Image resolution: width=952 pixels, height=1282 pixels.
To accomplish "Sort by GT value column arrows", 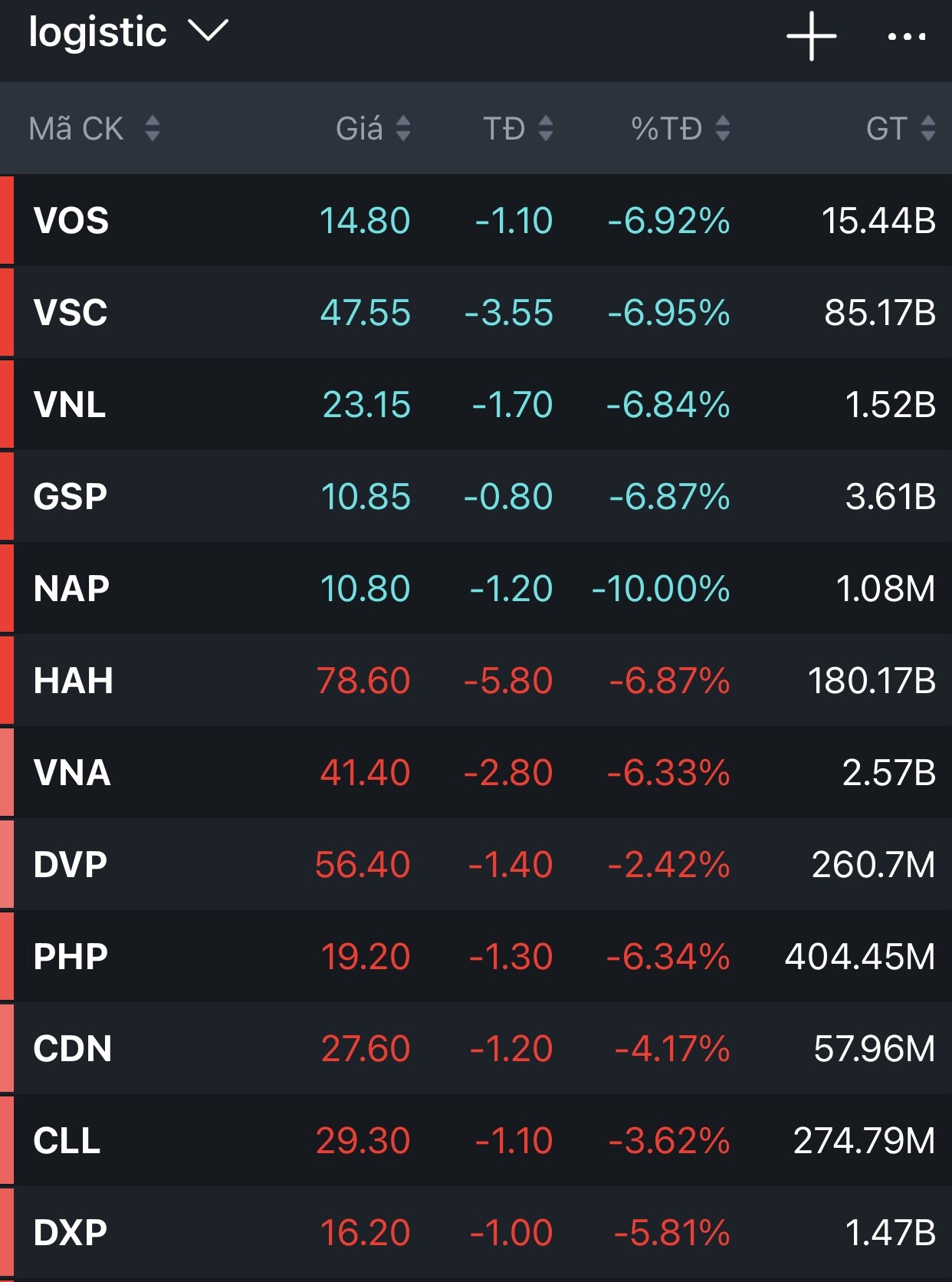I will pyautogui.click(x=927, y=128).
